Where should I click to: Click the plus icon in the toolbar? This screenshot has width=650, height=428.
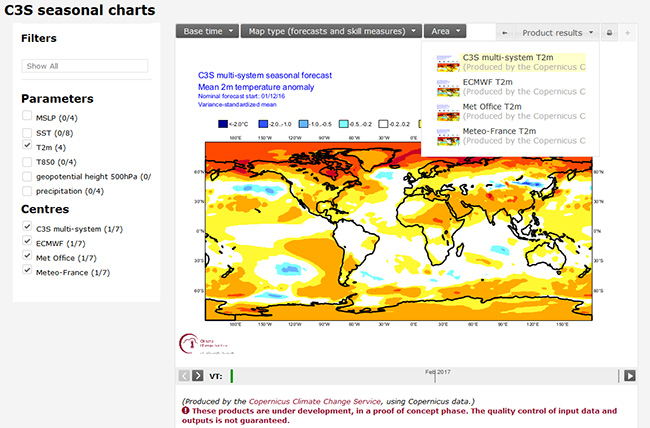point(628,33)
